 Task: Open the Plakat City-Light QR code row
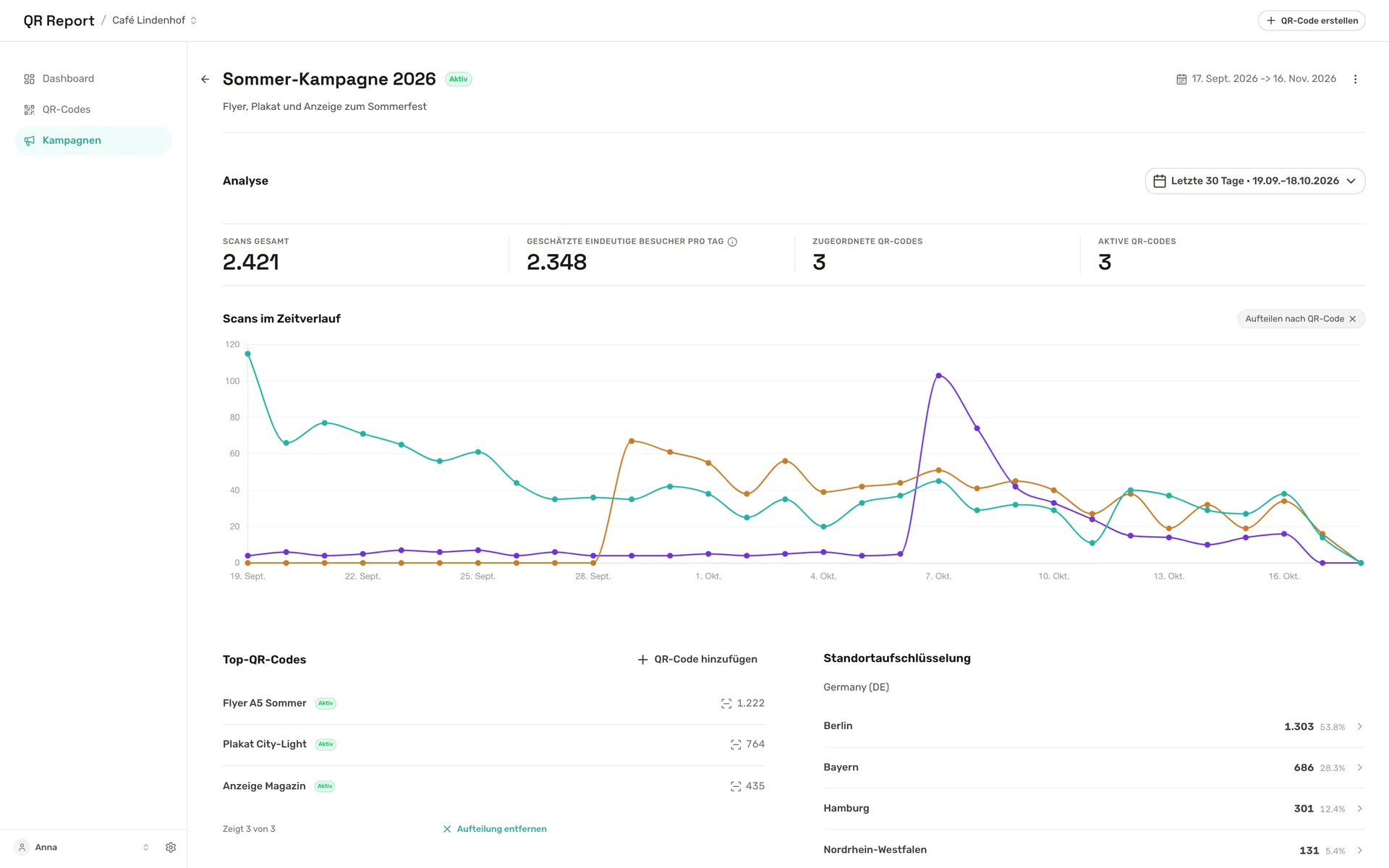click(x=493, y=744)
